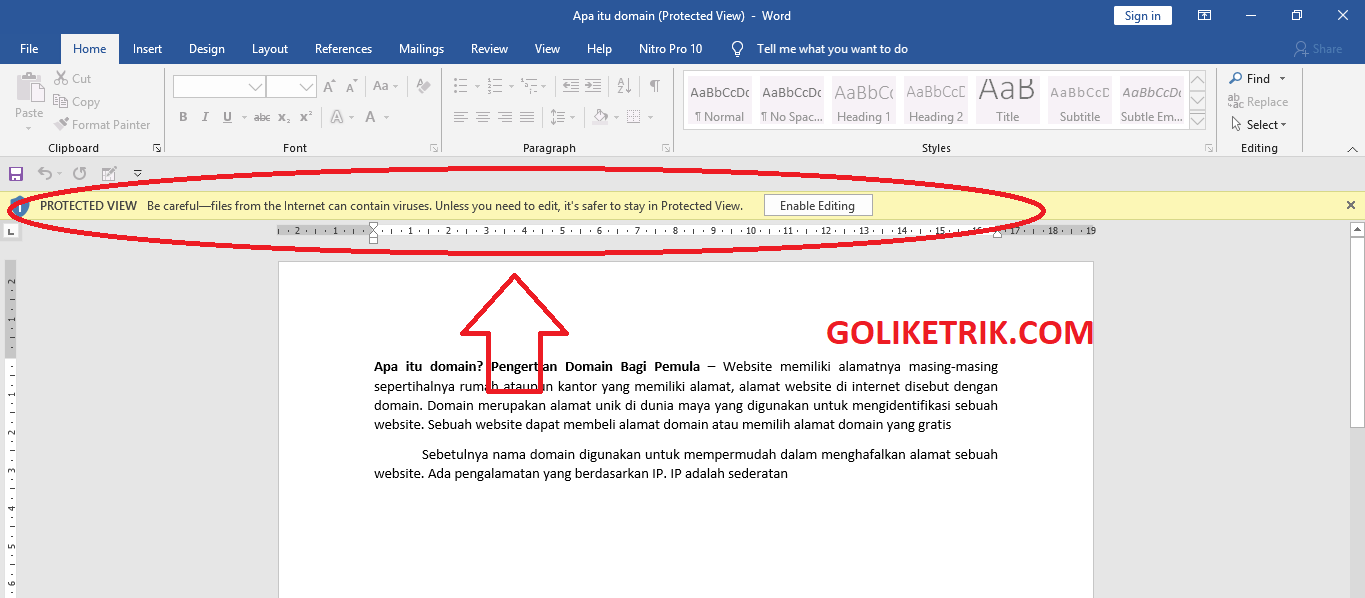1365x598 pixels.
Task: Close the Protected View message bar
Action: click(1351, 205)
